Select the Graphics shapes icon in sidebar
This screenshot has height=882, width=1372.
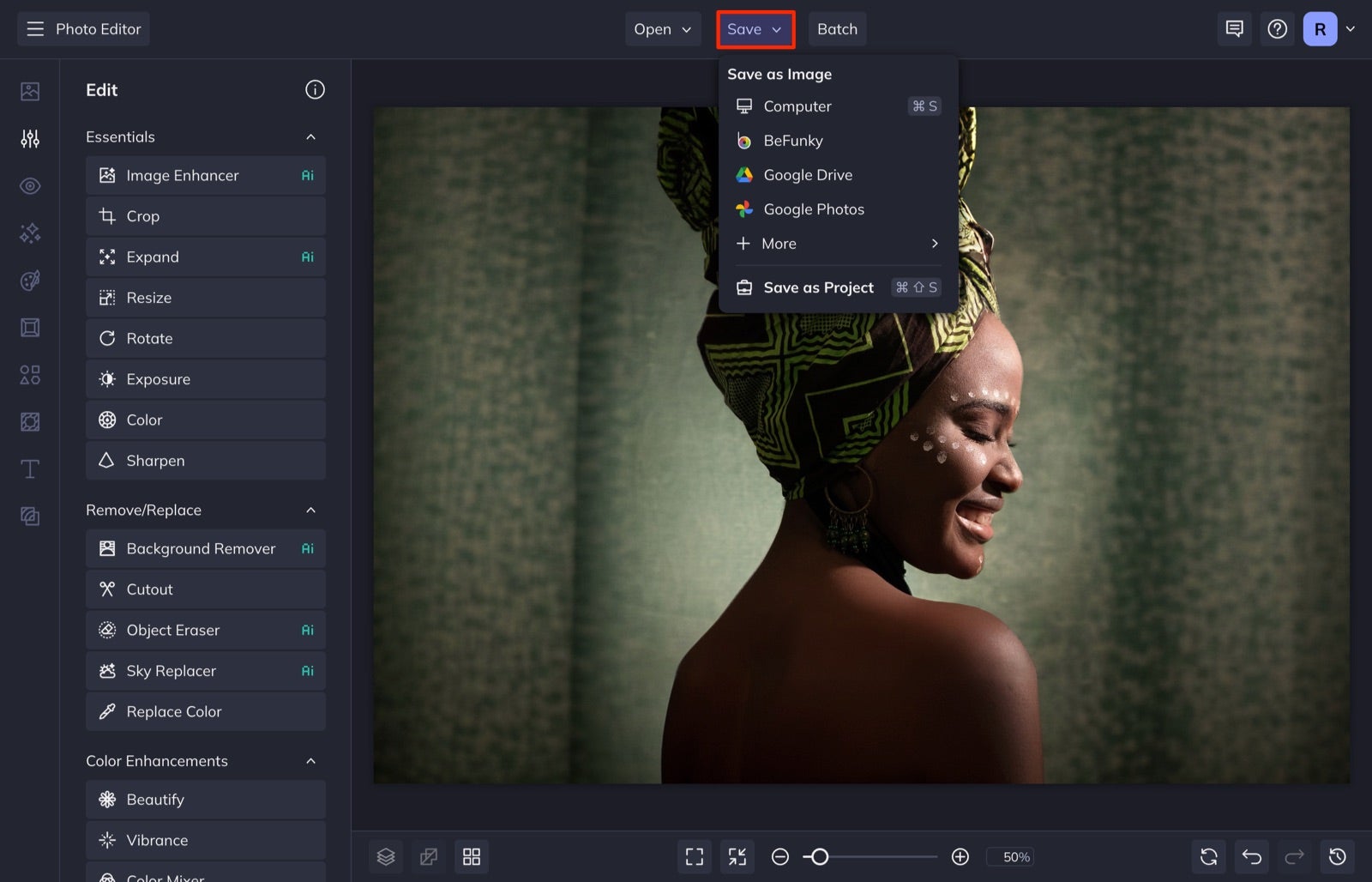click(x=29, y=375)
